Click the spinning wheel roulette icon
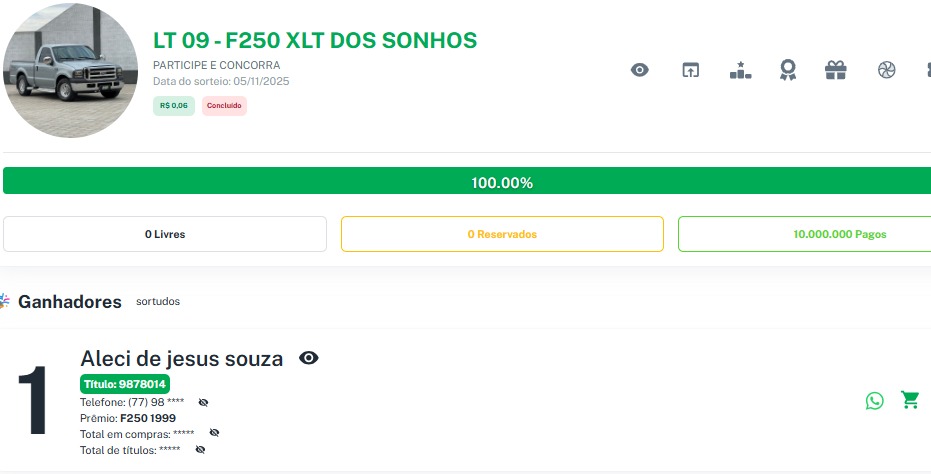This screenshot has width=931, height=474. point(886,70)
